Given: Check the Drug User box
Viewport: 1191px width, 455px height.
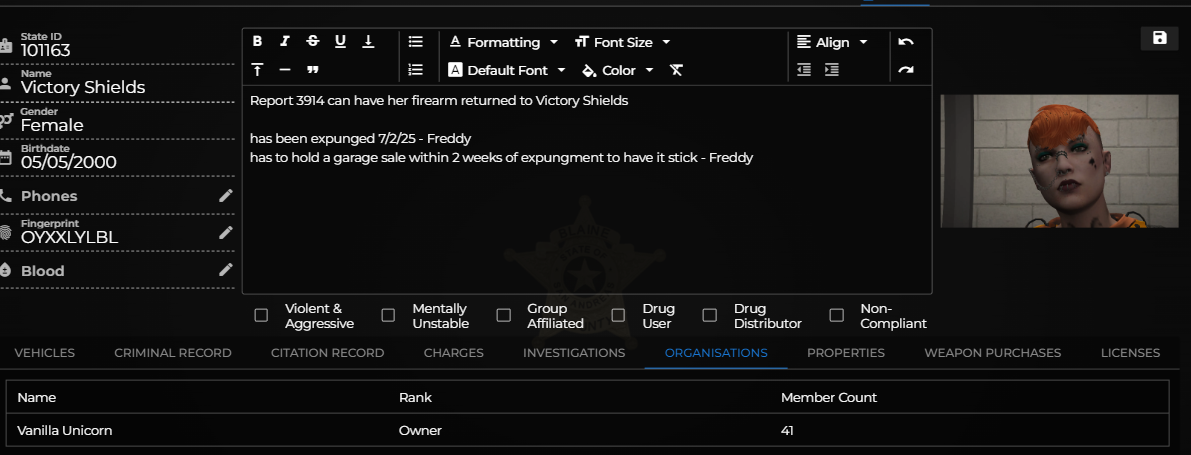Looking at the screenshot, I should pos(618,315).
